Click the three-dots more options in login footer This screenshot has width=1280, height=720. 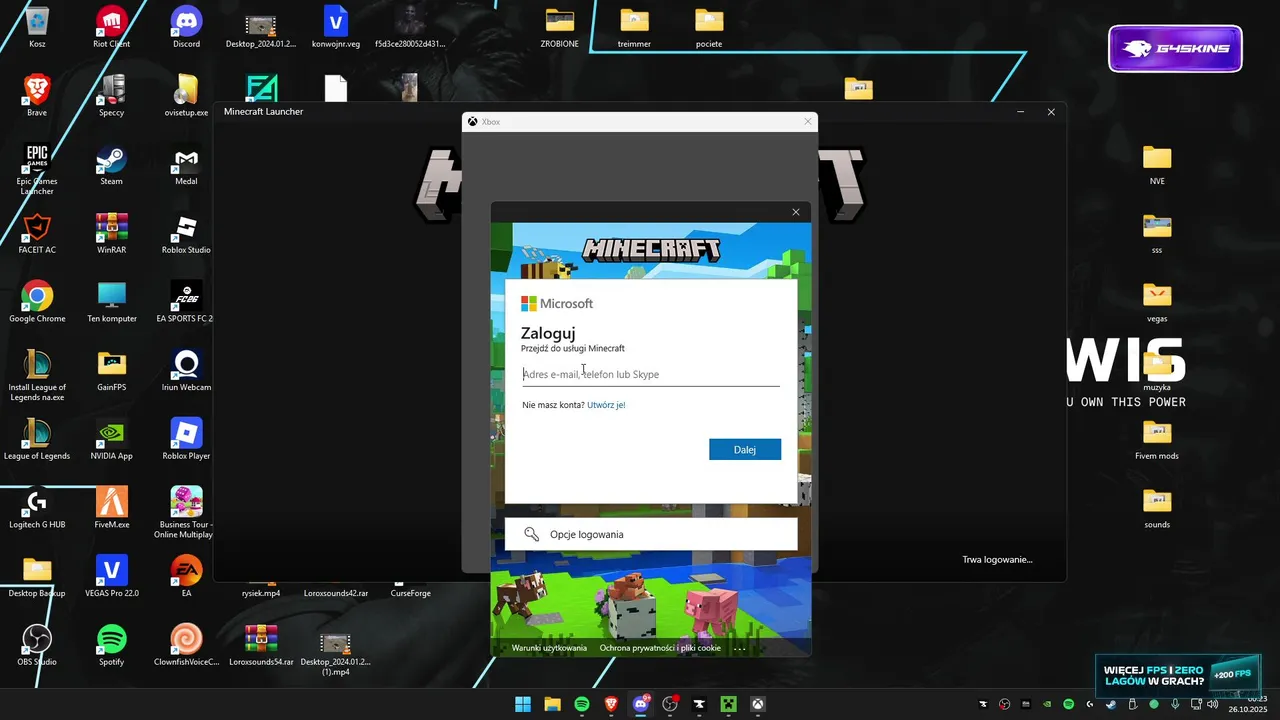[x=740, y=648]
